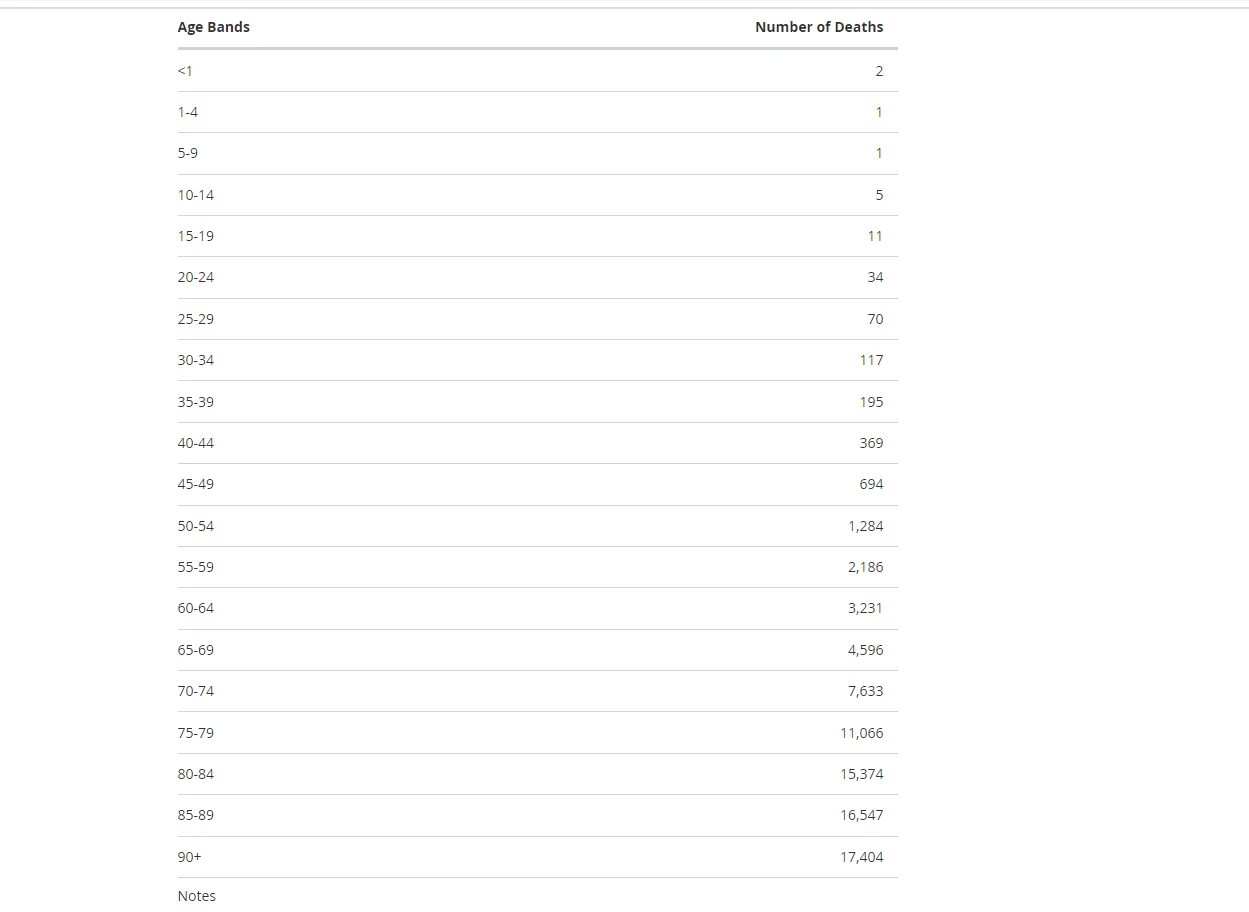Click the deaths value 70
The image size is (1249, 912).
875,319
